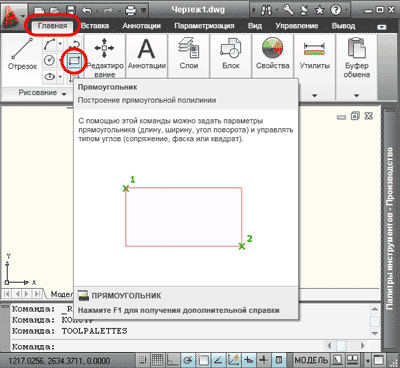Open the Аннотации ribbon tab
400x368 pixels.
click(142, 26)
